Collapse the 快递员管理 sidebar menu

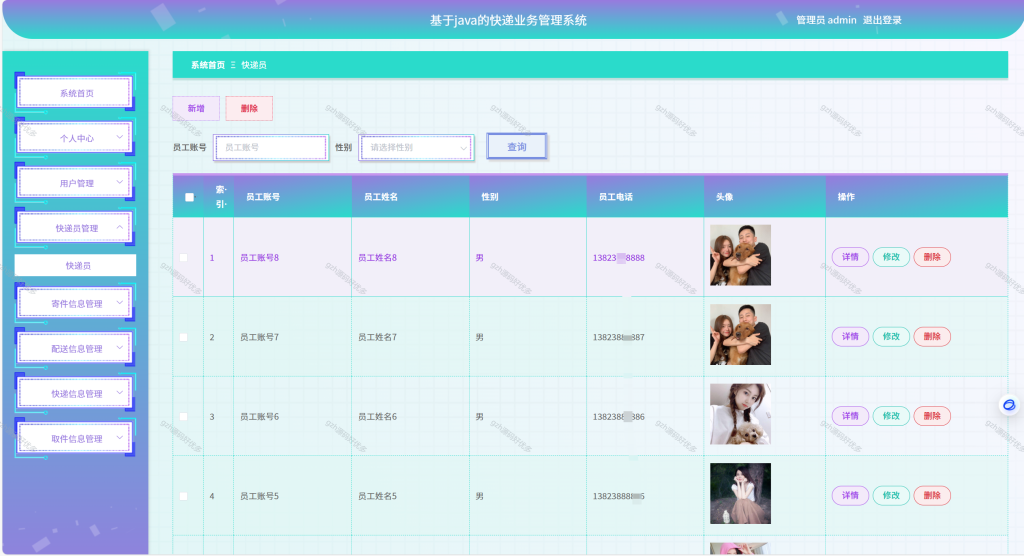(75, 228)
